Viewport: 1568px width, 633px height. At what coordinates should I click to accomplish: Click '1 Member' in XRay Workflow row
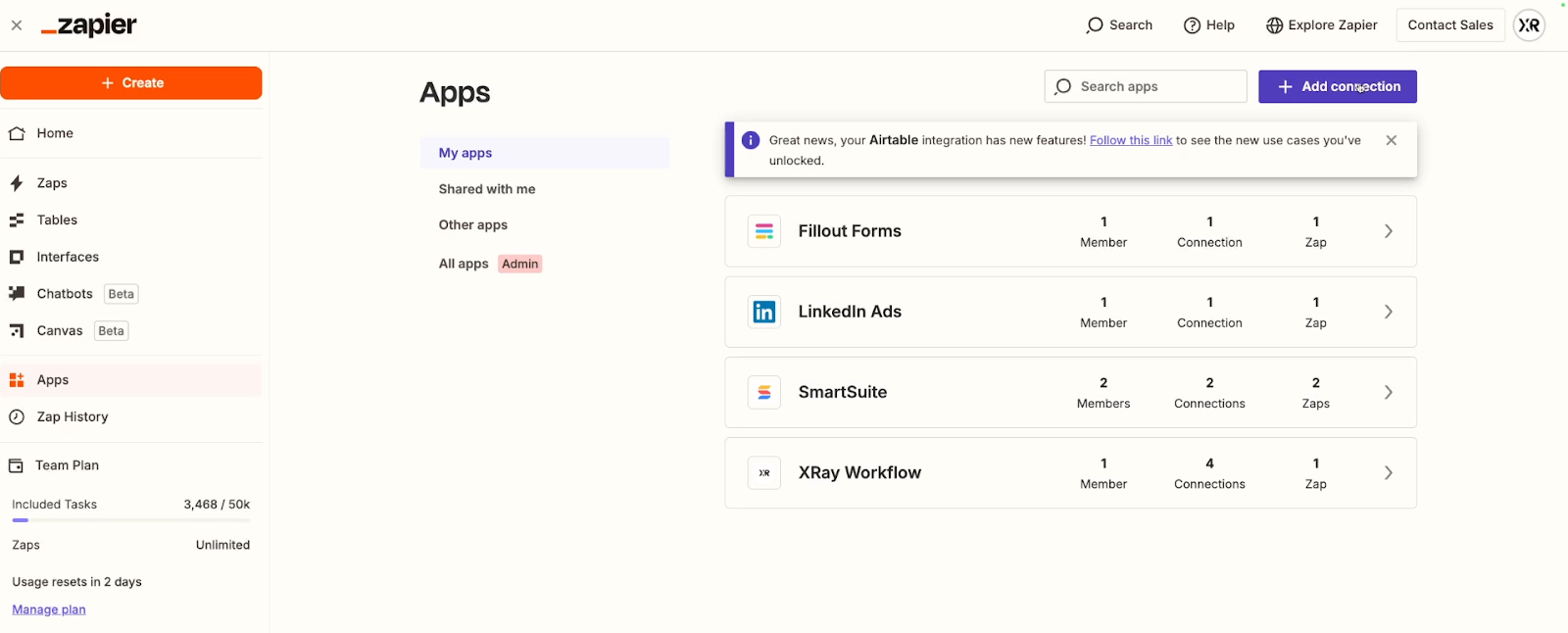(1103, 473)
